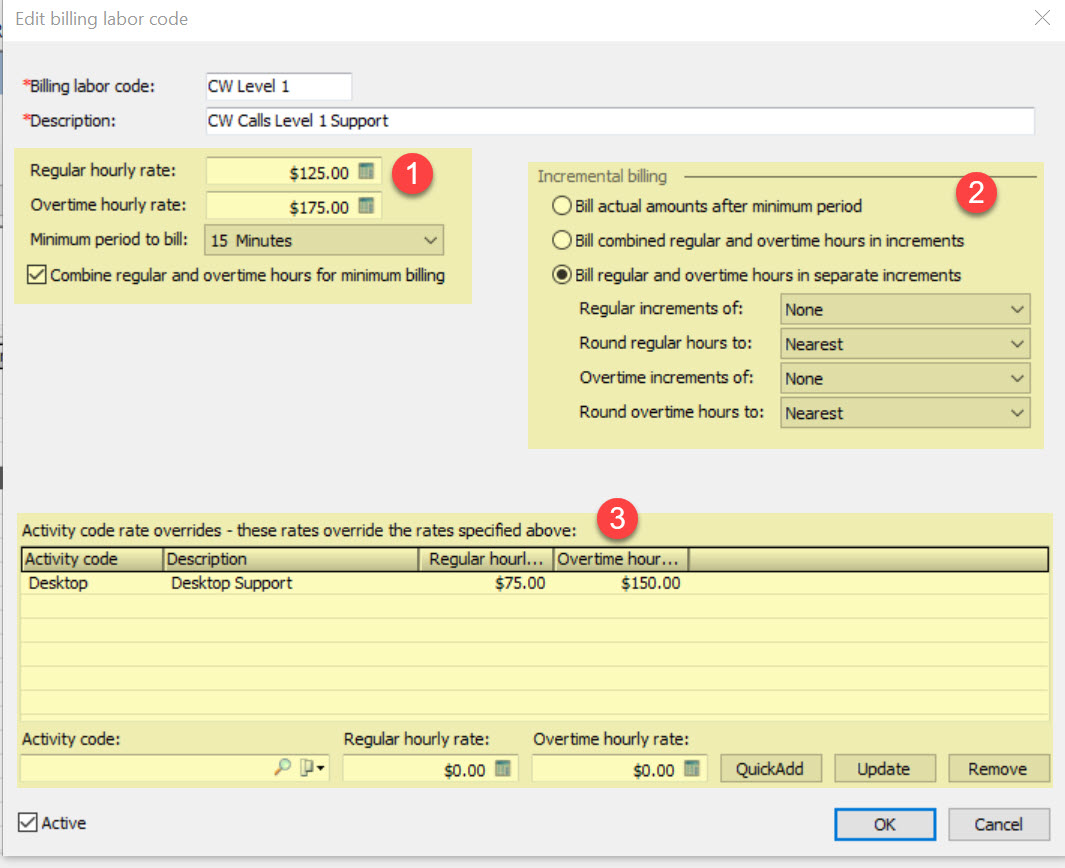Open the Round regular hours to dropdown

pos(905,344)
